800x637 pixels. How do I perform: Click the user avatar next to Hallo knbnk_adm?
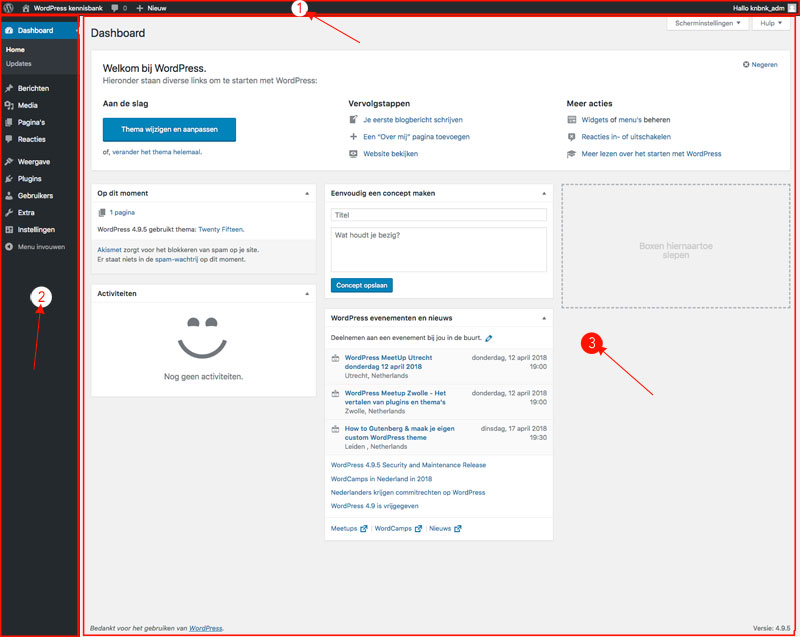[x=791, y=8]
